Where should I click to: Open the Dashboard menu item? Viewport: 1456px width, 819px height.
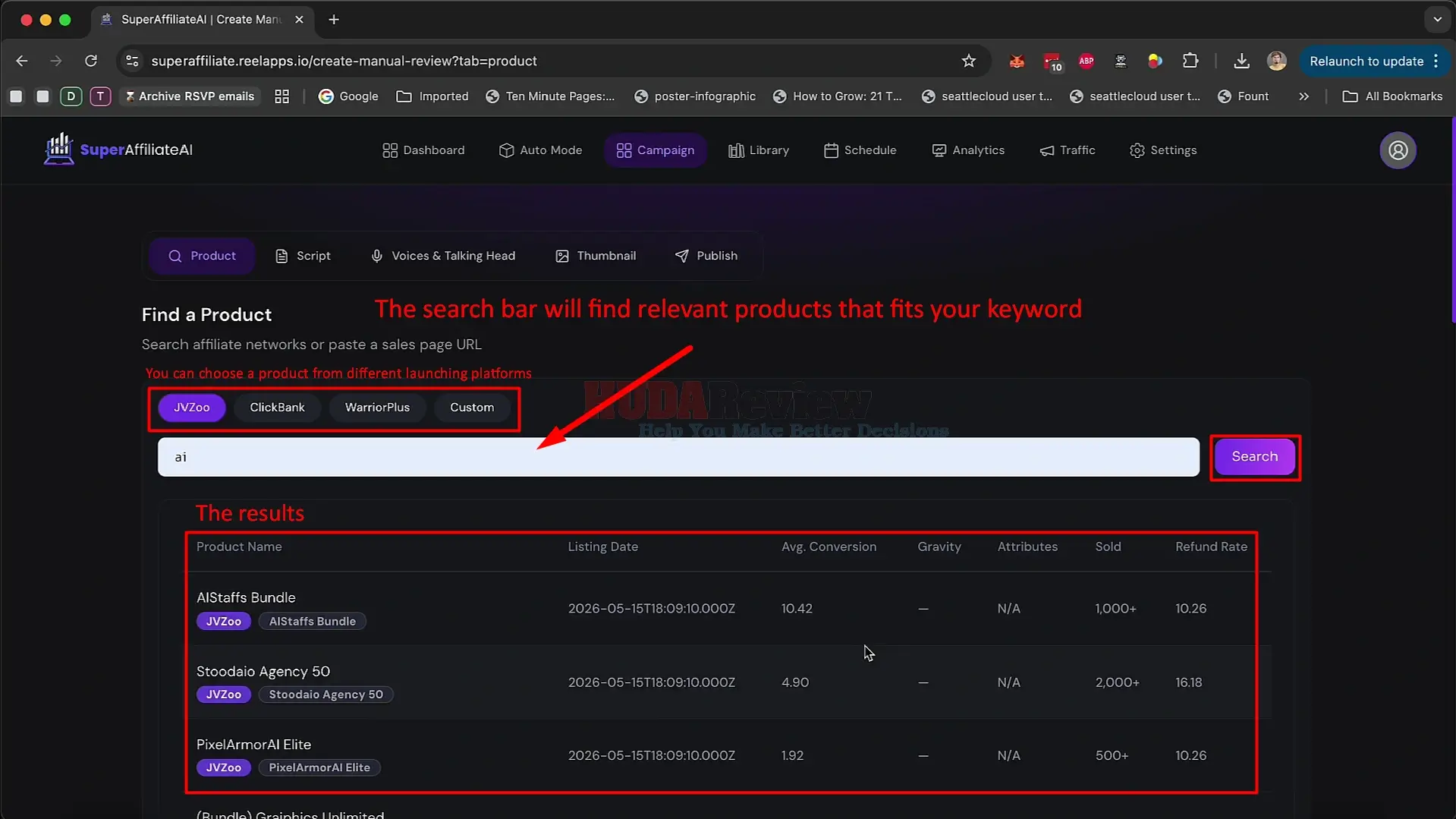[x=423, y=150]
